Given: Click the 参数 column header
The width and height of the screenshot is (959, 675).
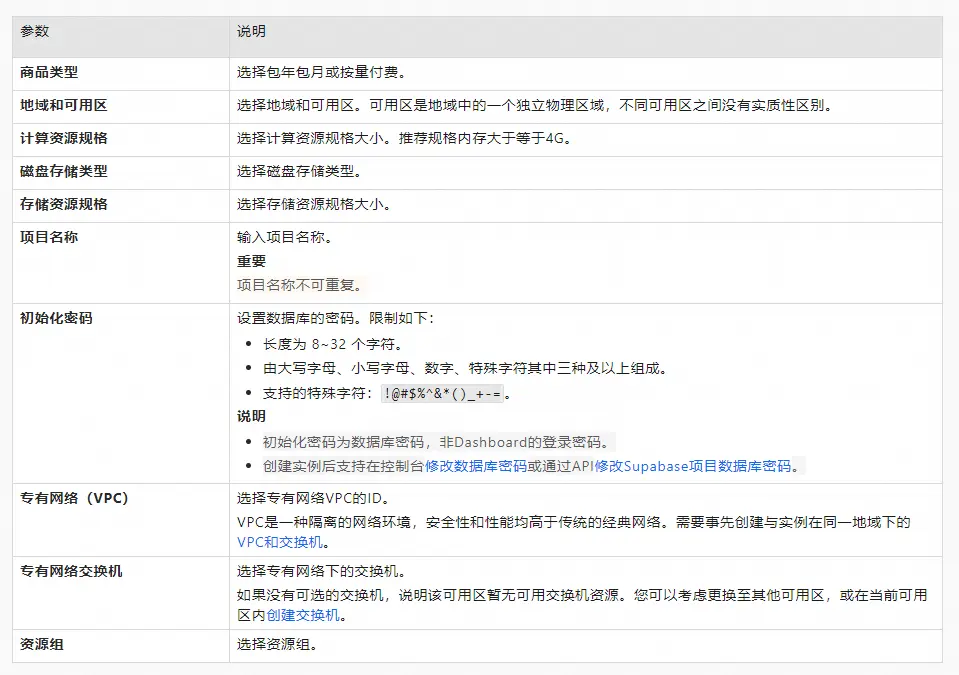Looking at the screenshot, I should [x=121, y=37].
